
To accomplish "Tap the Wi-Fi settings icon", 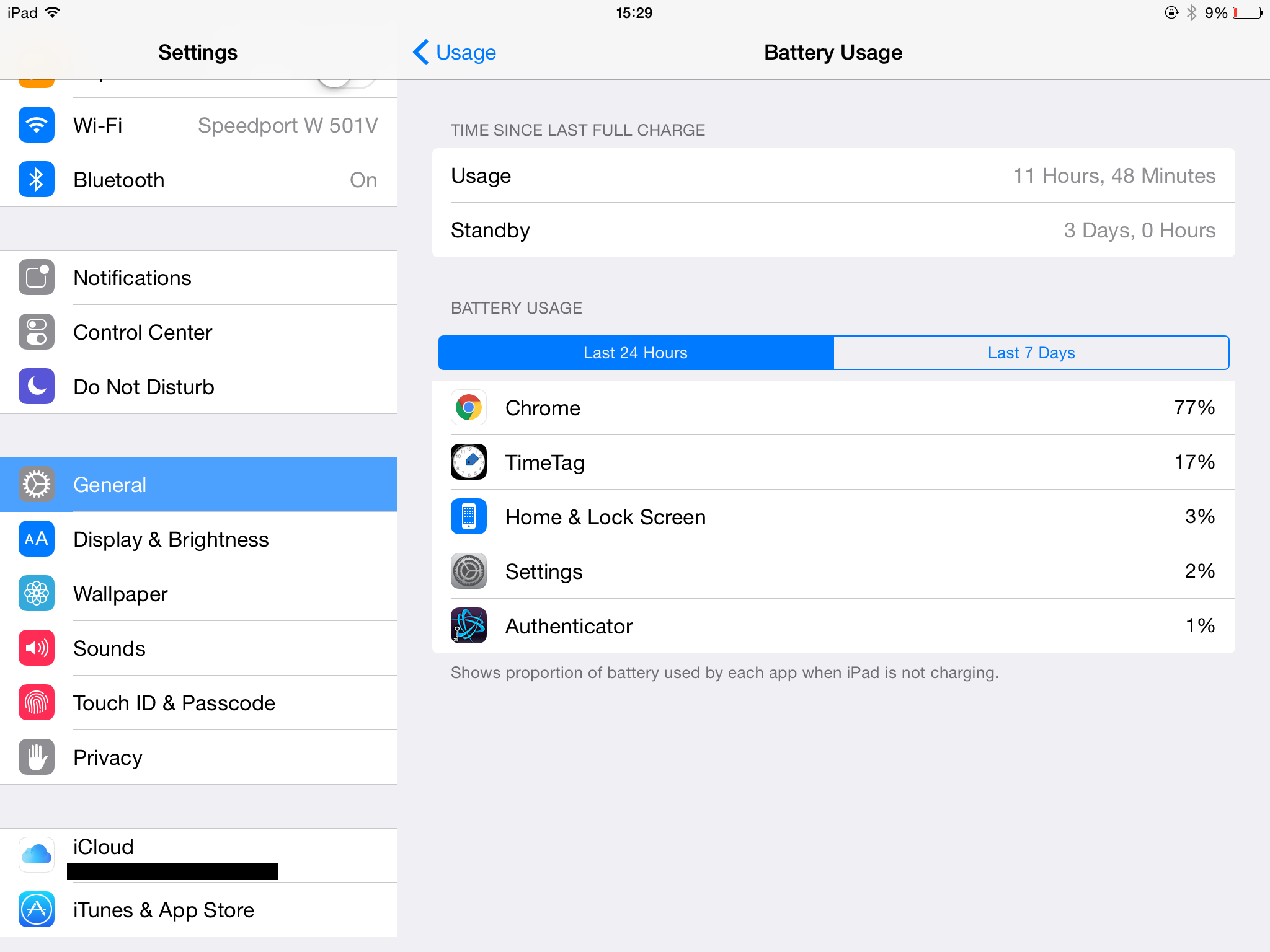I will [x=37, y=125].
